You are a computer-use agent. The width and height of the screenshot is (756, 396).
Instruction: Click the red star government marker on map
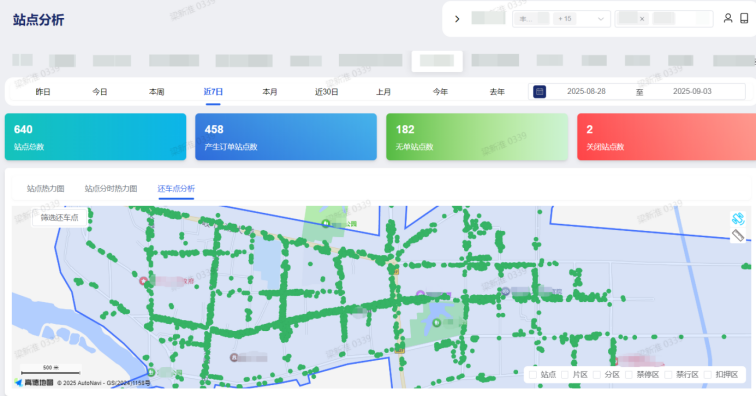tap(143, 281)
